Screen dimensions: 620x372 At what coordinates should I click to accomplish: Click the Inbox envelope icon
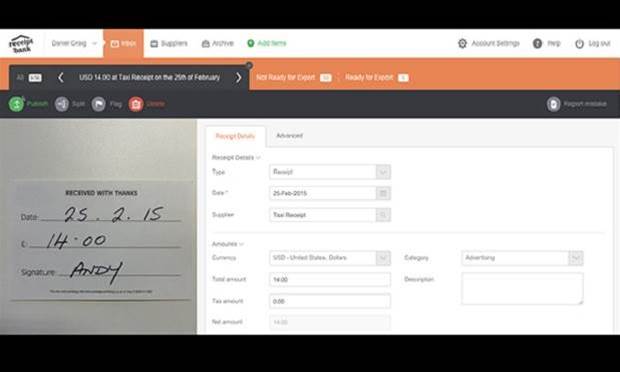tap(115, 43)
